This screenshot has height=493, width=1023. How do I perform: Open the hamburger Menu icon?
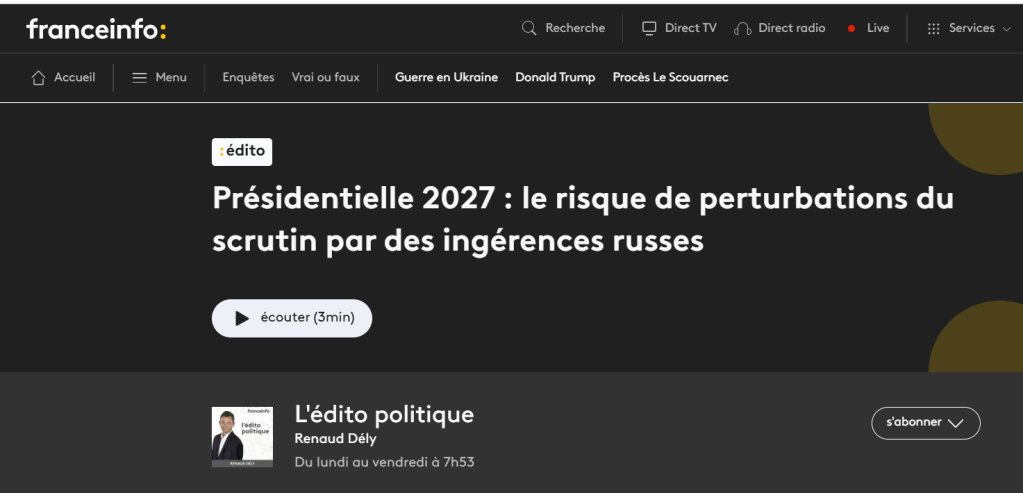[140, 78]
